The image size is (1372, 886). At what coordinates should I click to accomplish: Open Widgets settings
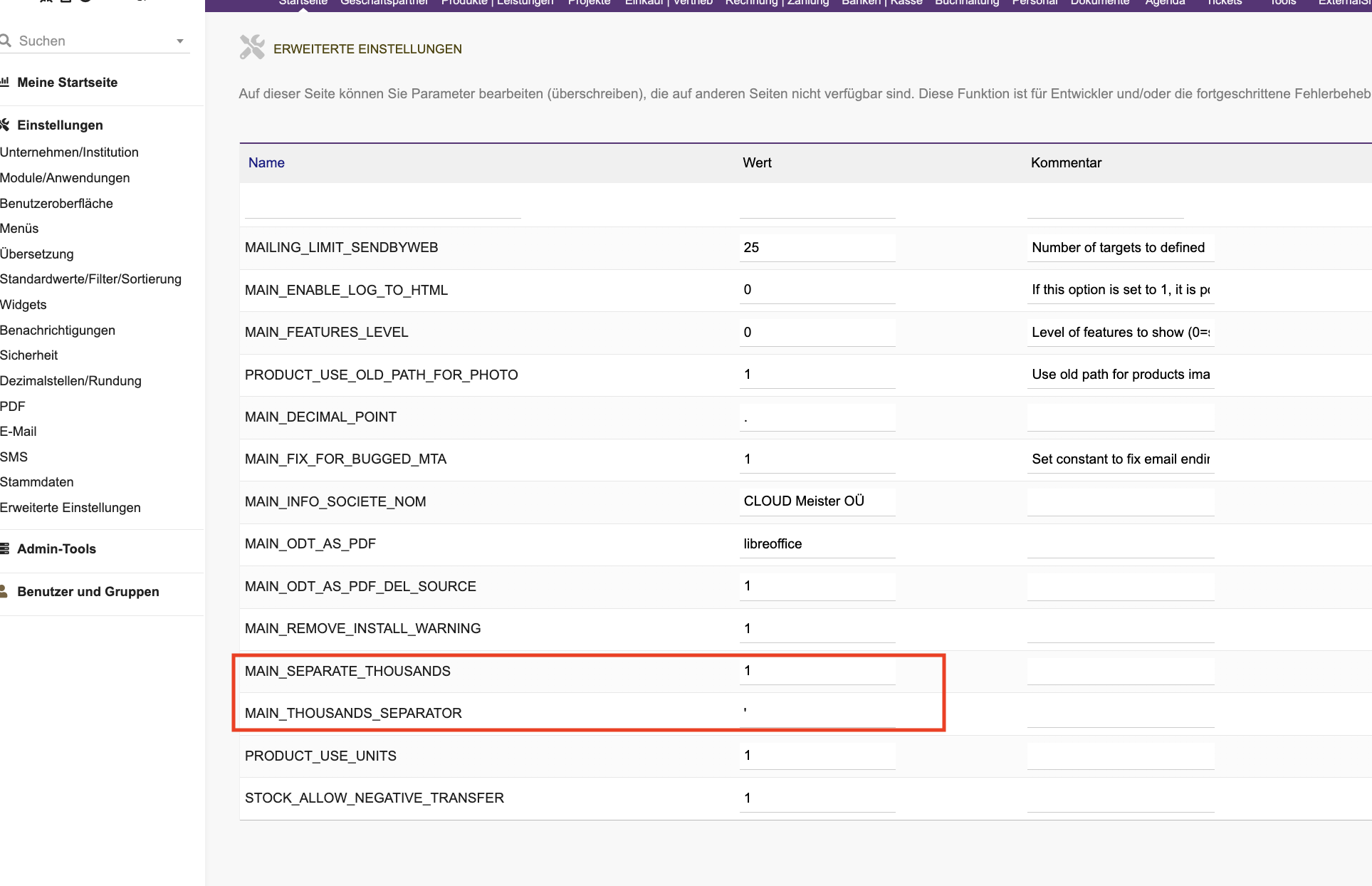click(23, 305)
